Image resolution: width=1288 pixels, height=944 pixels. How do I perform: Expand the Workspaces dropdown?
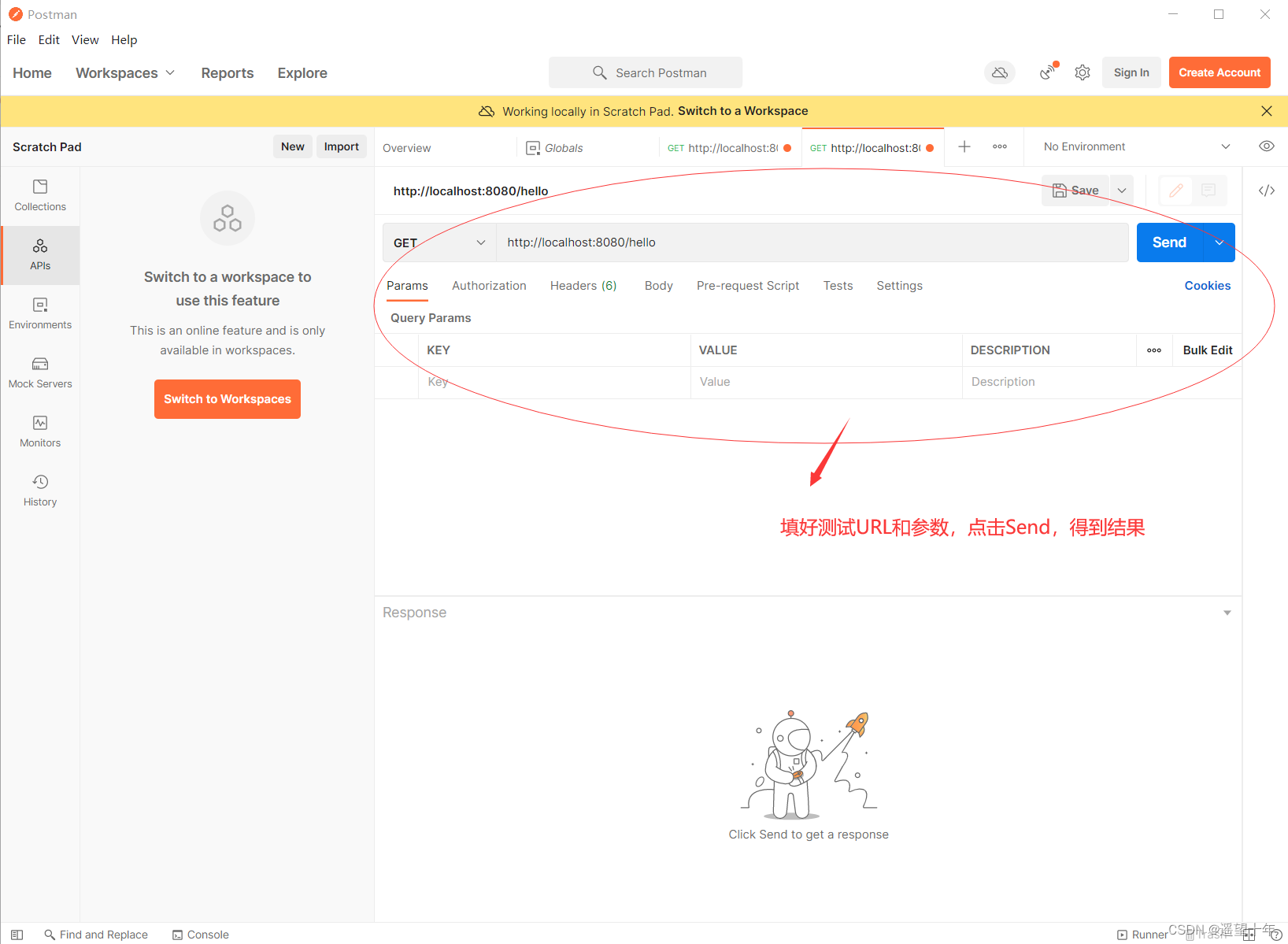(x=125, y=72)
